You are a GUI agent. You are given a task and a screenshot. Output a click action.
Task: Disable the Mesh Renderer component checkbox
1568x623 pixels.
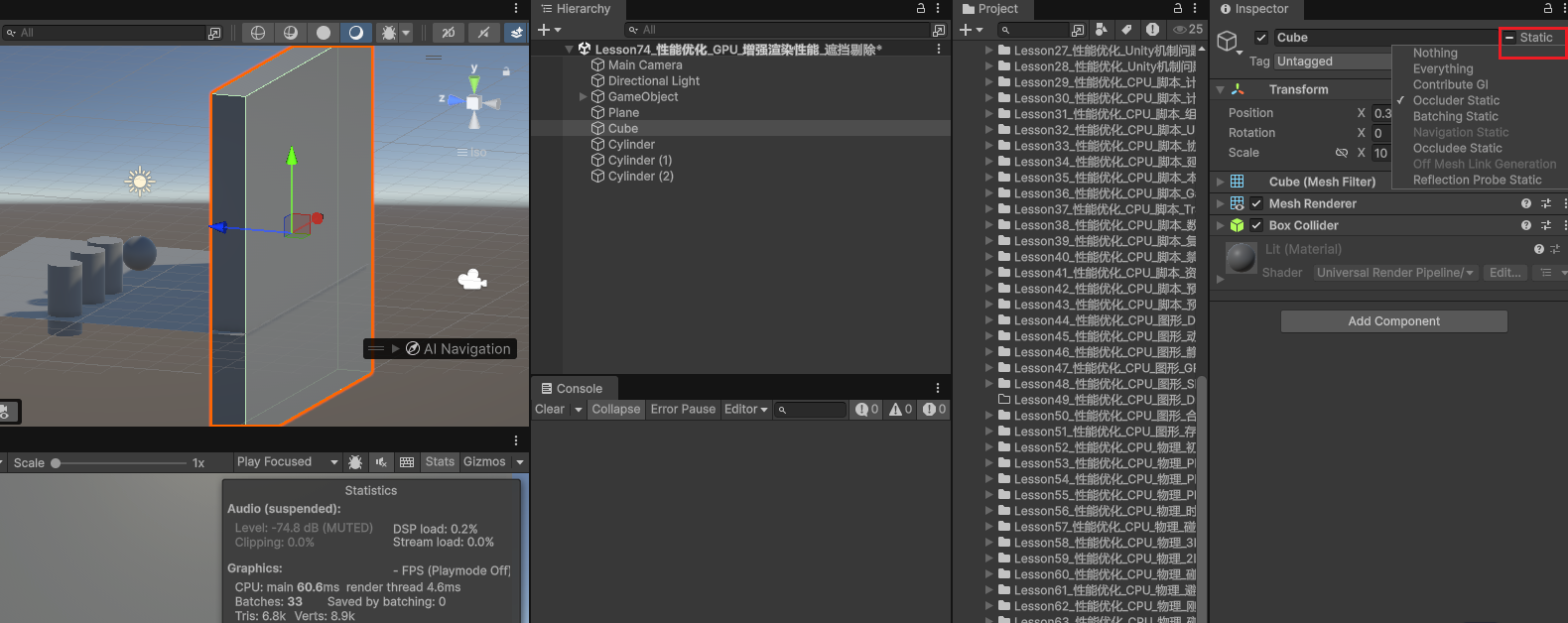(1256, 203)
